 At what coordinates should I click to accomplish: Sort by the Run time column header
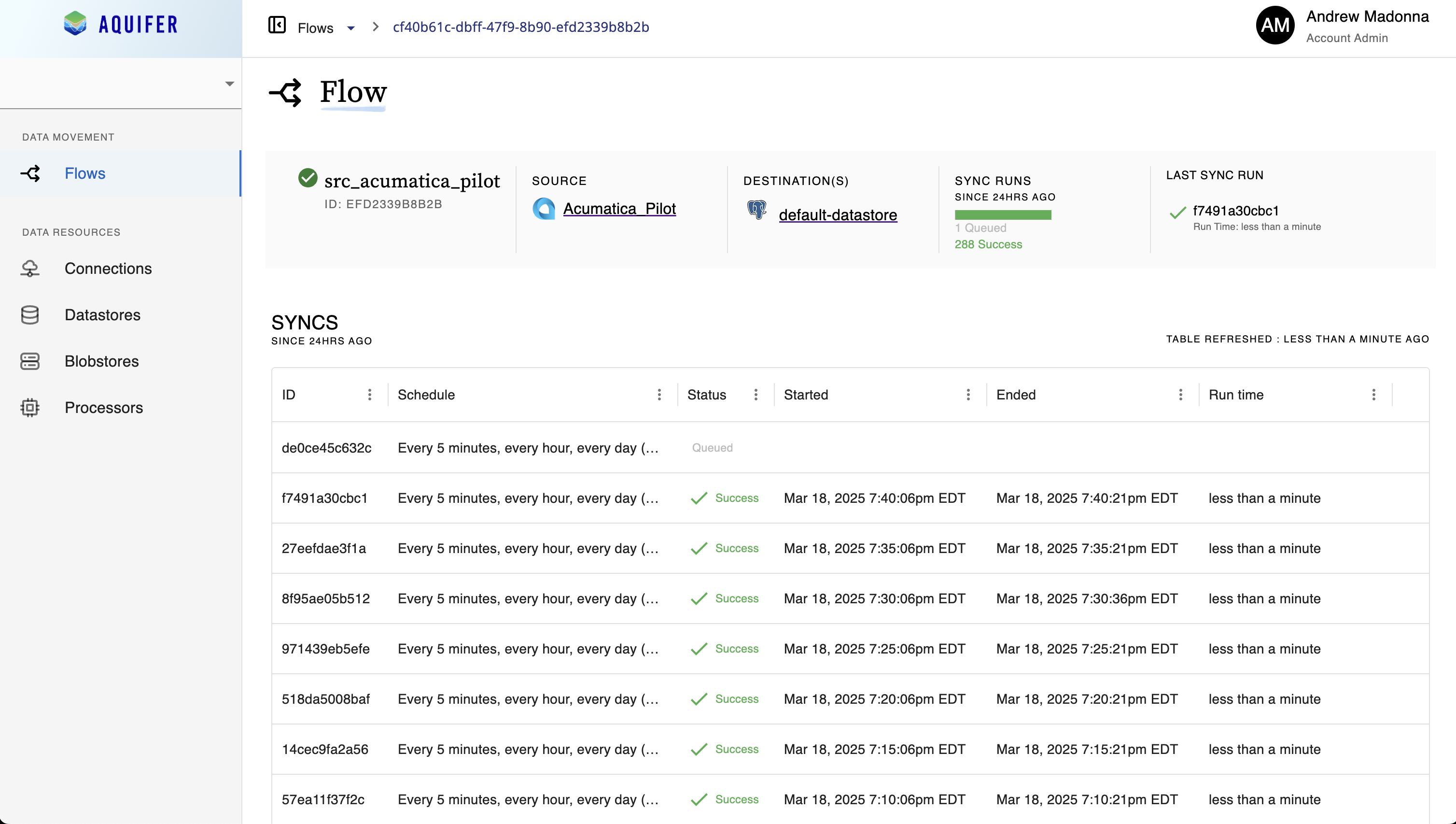pyautogui.click(x=1236, y=395)
